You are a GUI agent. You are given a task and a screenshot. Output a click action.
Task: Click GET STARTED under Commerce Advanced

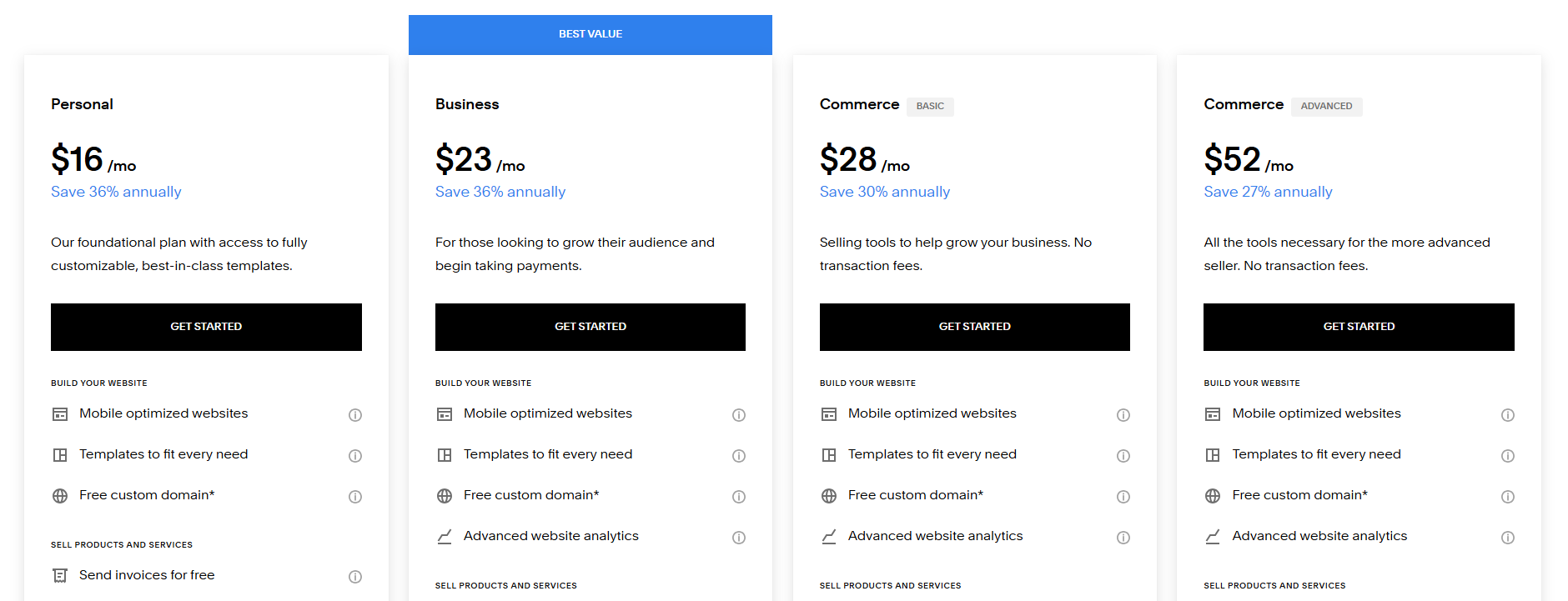pyautogui.click(x=1359, y=327)
